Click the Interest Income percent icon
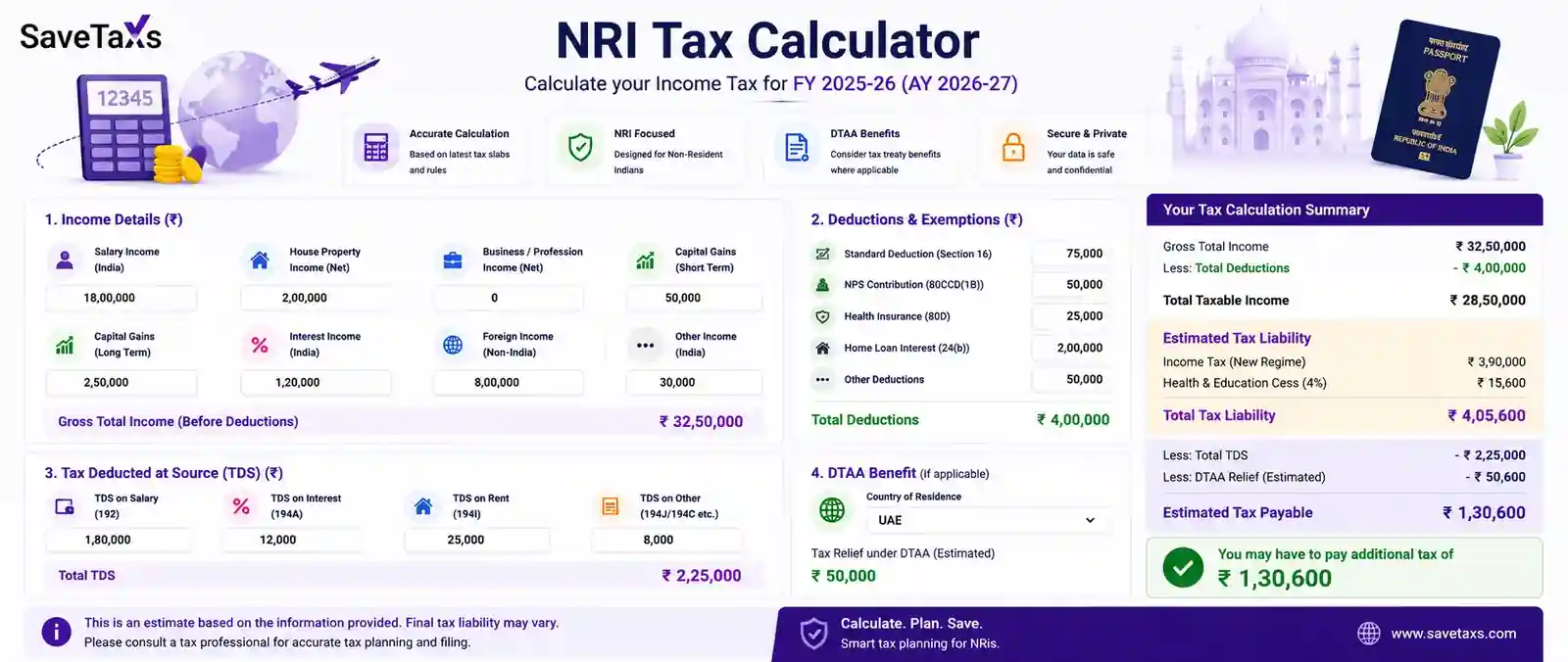 click(260, 345)
